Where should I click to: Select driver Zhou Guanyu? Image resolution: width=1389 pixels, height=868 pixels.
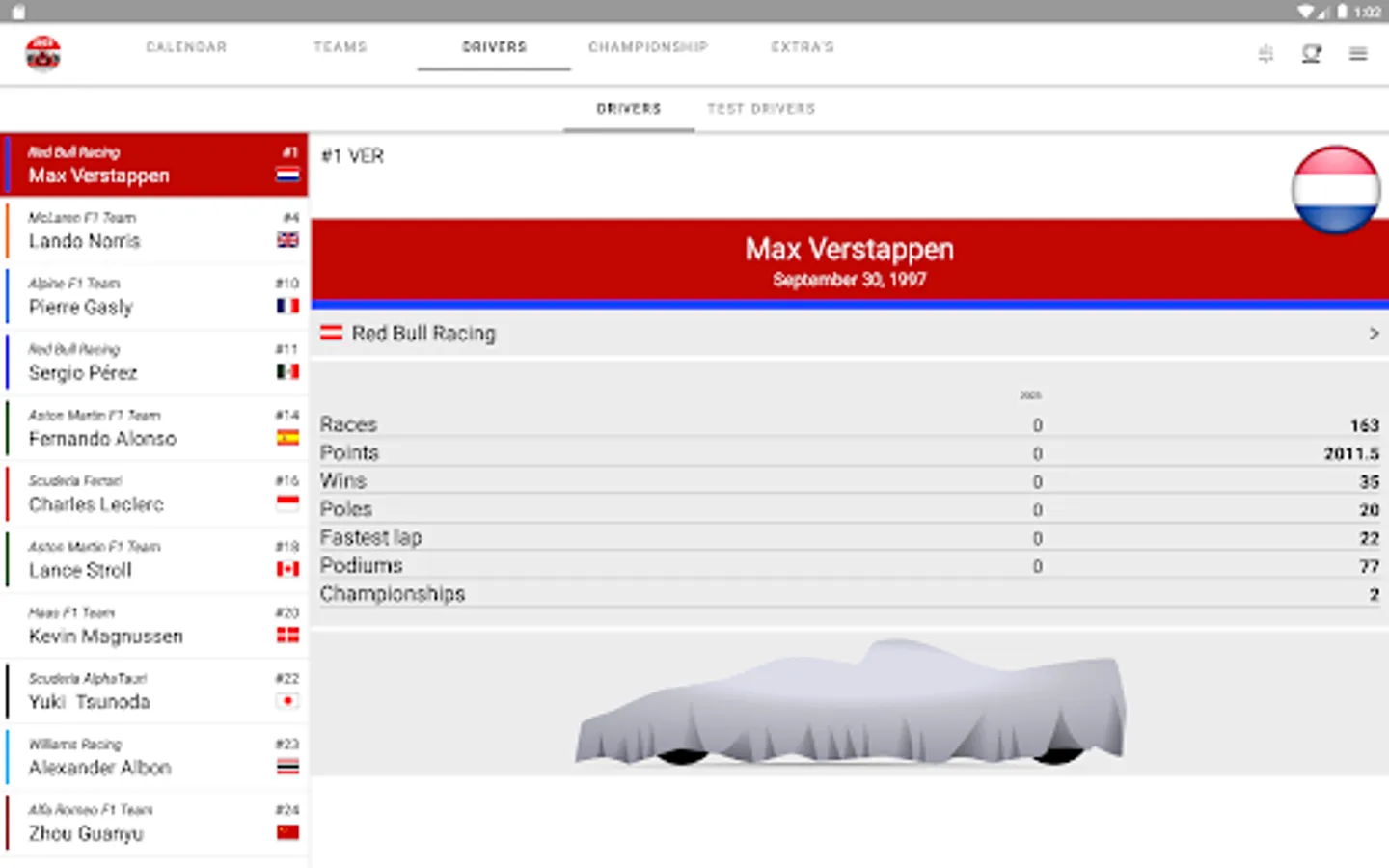(x=154, y=824)
